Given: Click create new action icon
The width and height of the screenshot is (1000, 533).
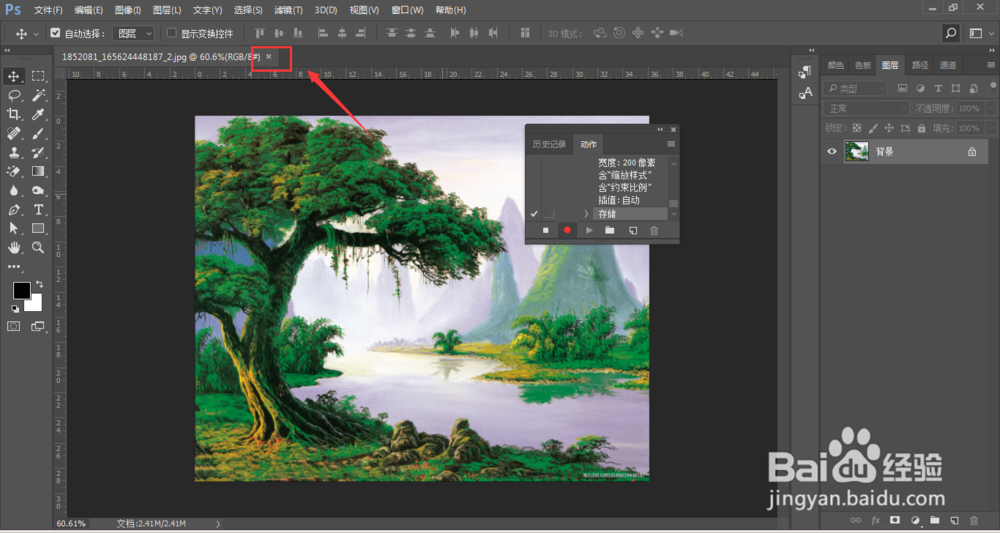Looking at the screenshot, I should [x=632, y=230].
